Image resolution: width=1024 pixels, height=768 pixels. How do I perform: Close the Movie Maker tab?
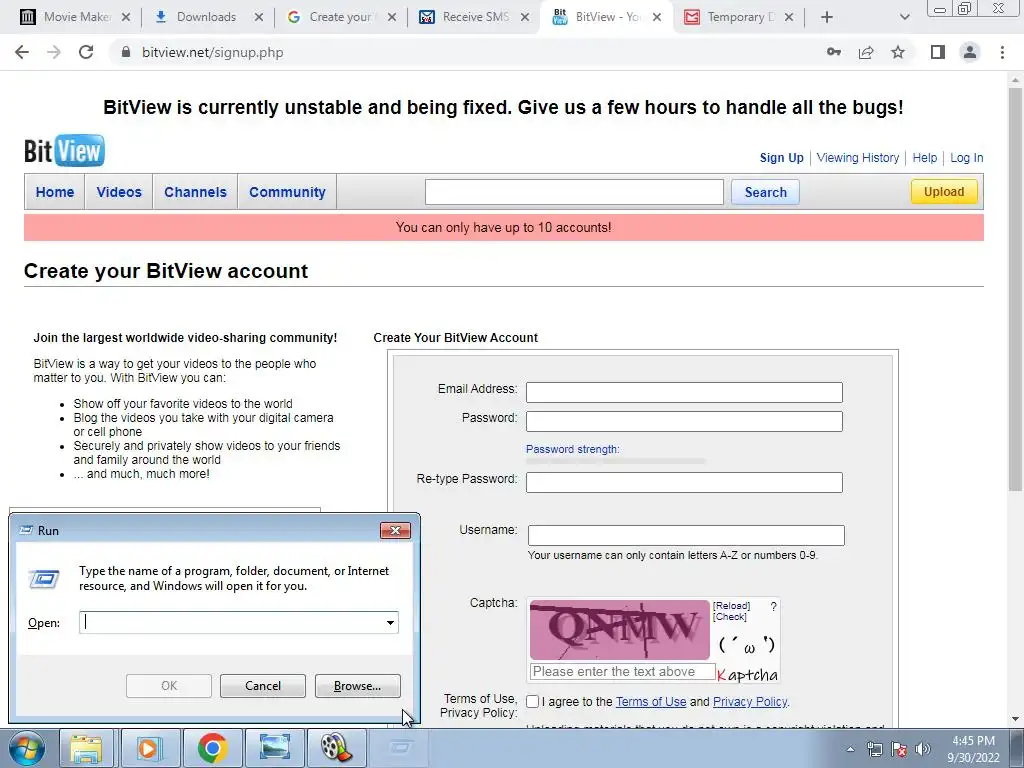[126, 17]
